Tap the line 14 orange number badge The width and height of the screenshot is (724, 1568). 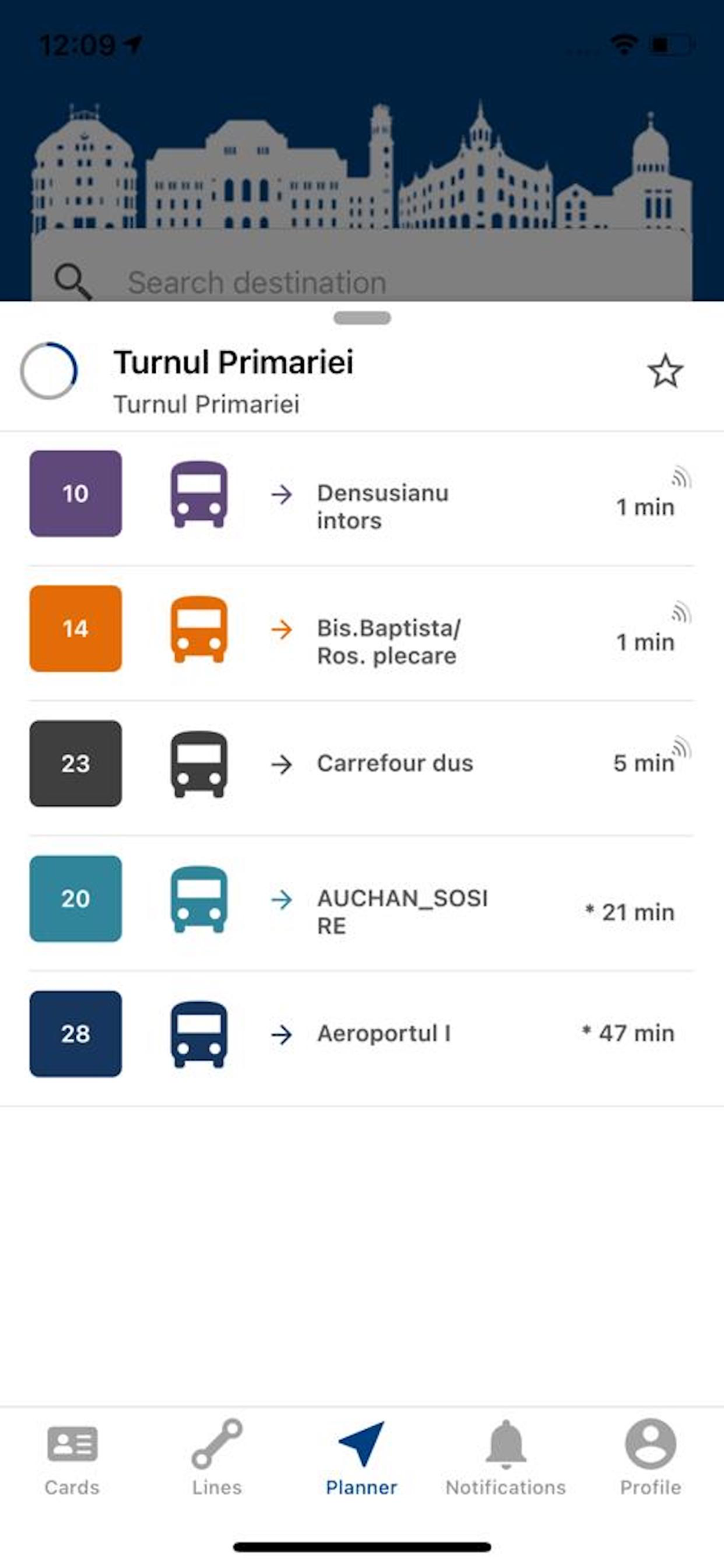pyautogui.click(x=75, y=629)
